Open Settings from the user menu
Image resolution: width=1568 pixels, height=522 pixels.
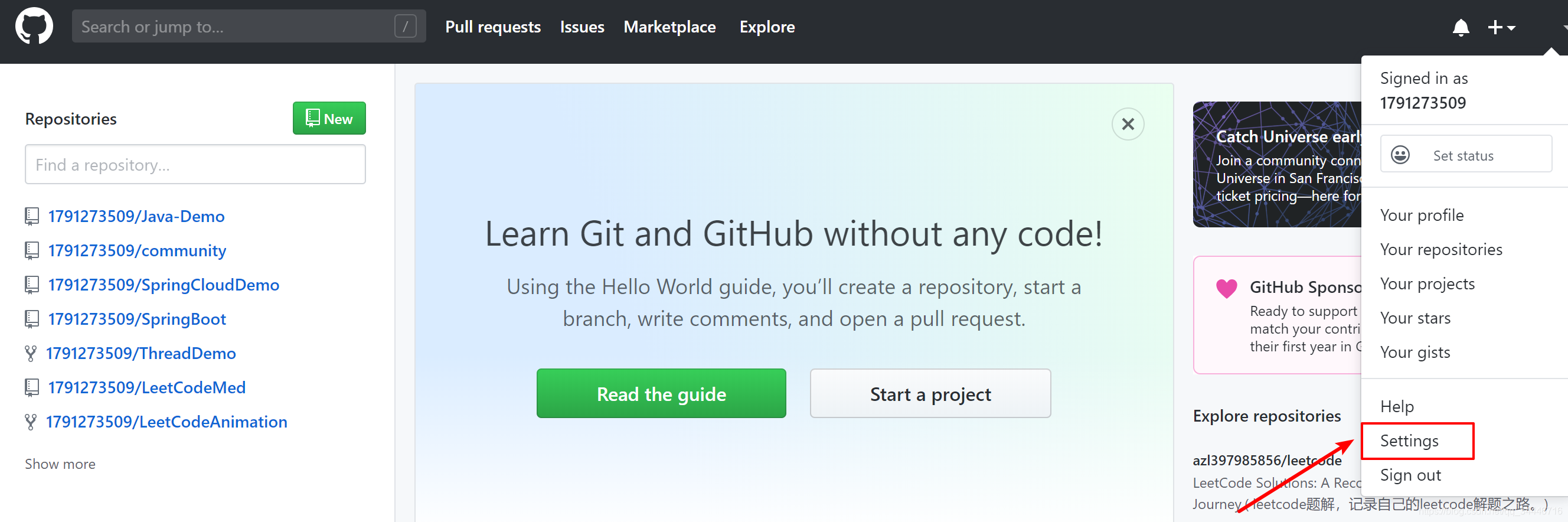1409,441
